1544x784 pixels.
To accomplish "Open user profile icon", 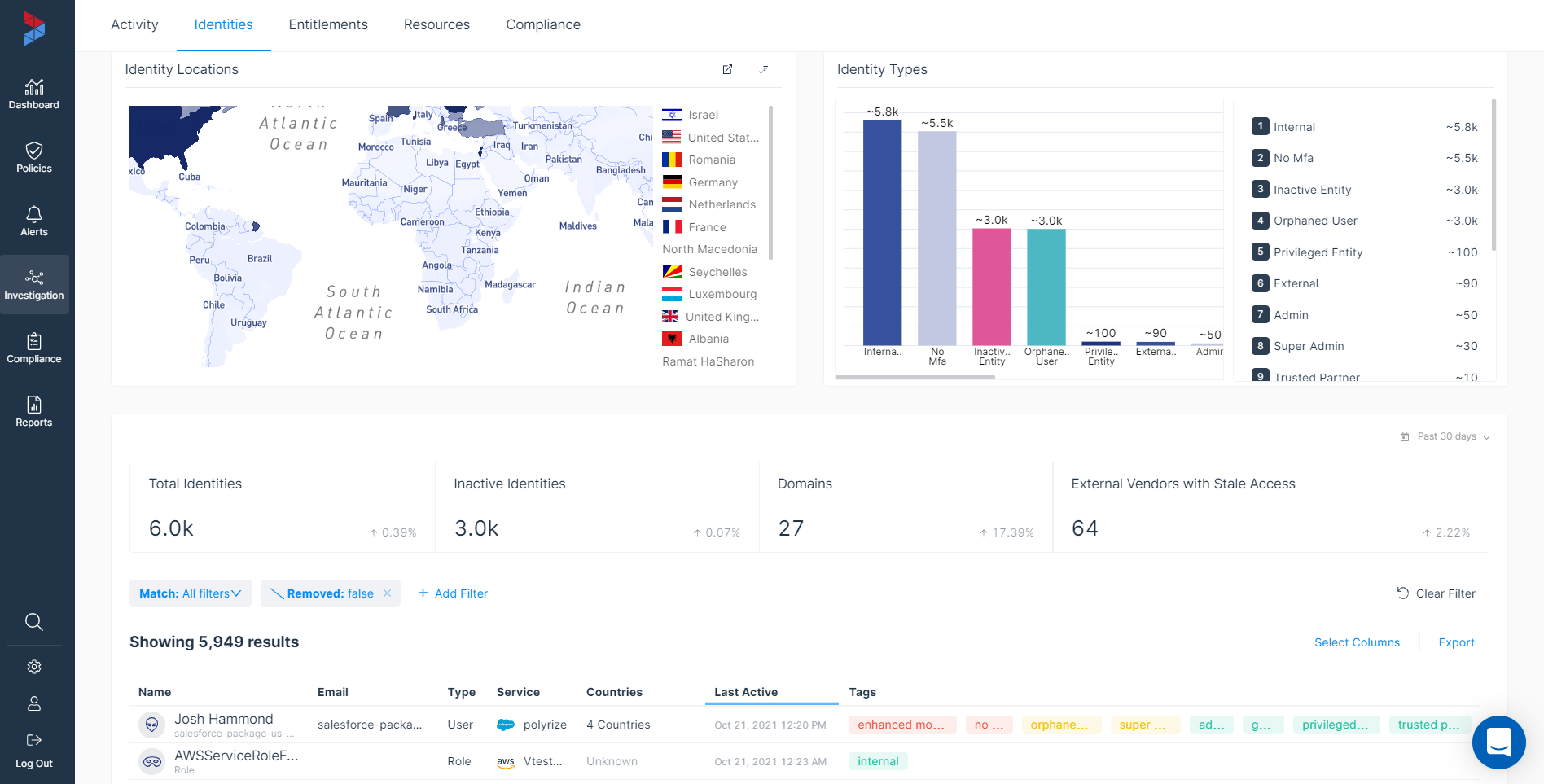I will (34, 703).
